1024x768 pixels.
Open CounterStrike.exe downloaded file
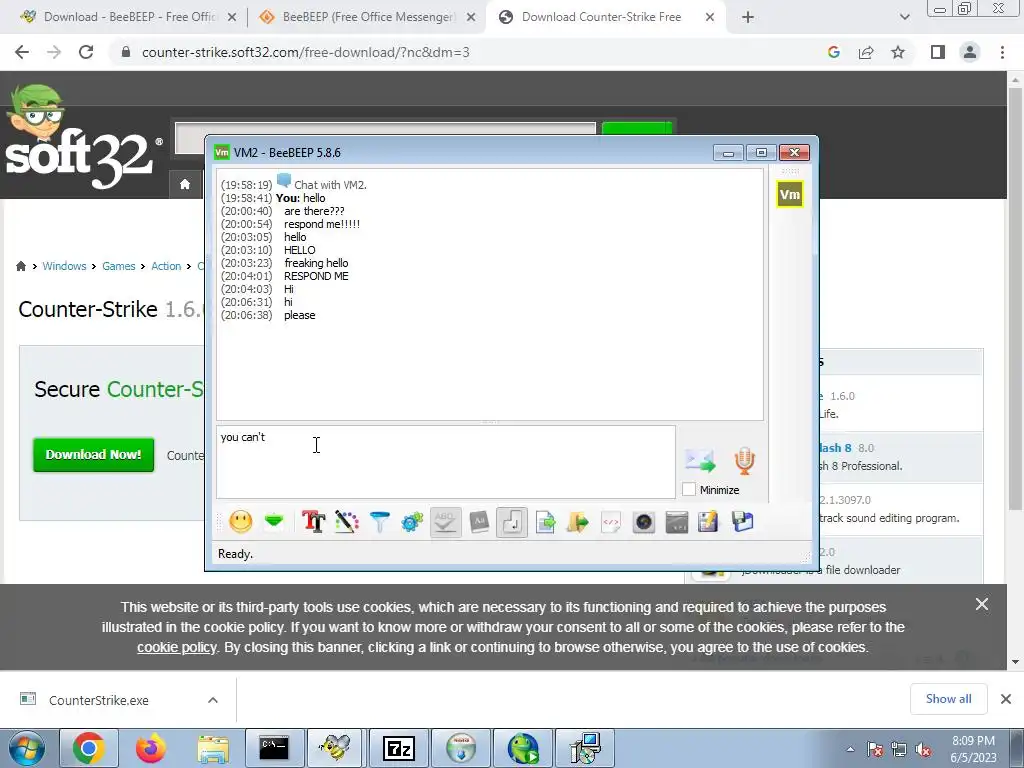(99, 700)
